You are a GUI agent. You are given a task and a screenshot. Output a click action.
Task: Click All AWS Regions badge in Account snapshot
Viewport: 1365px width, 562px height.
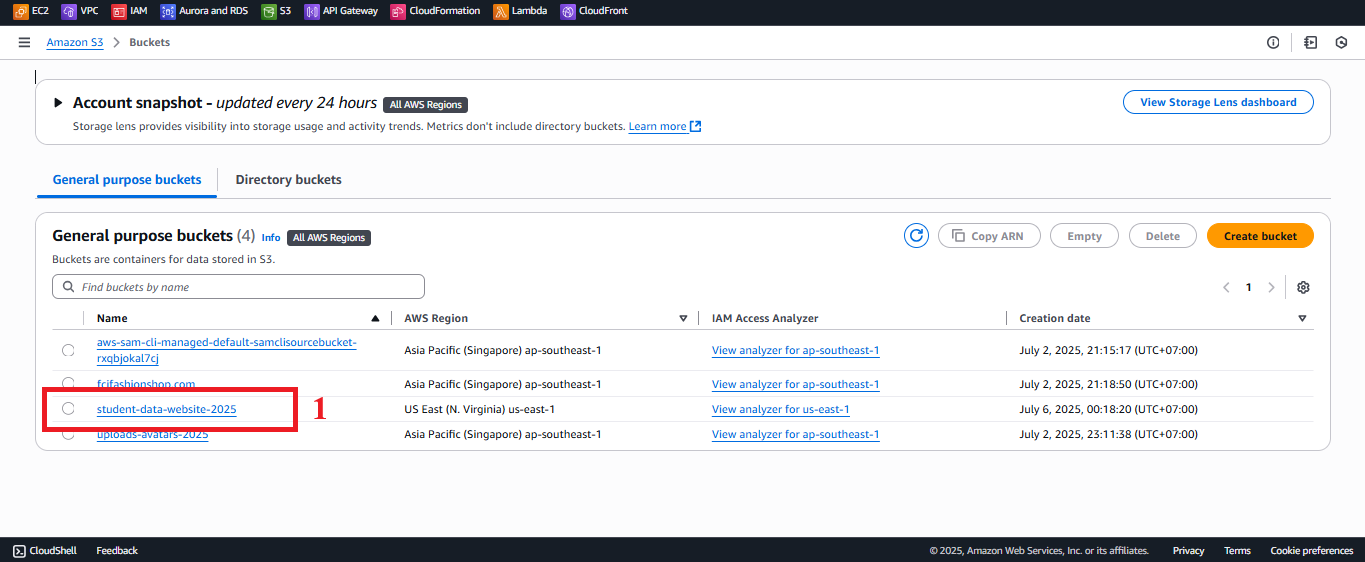(425, 104)
